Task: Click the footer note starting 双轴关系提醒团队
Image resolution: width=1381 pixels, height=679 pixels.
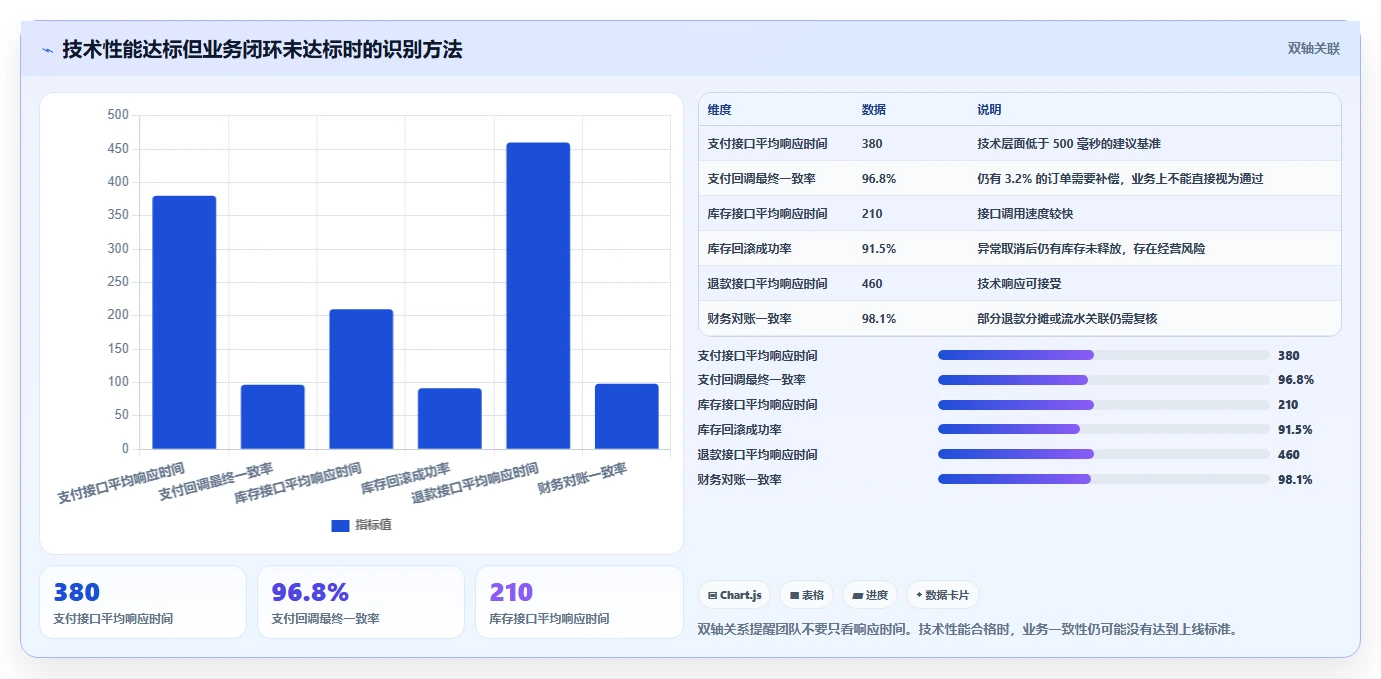Action: click(x=968, y=629)
